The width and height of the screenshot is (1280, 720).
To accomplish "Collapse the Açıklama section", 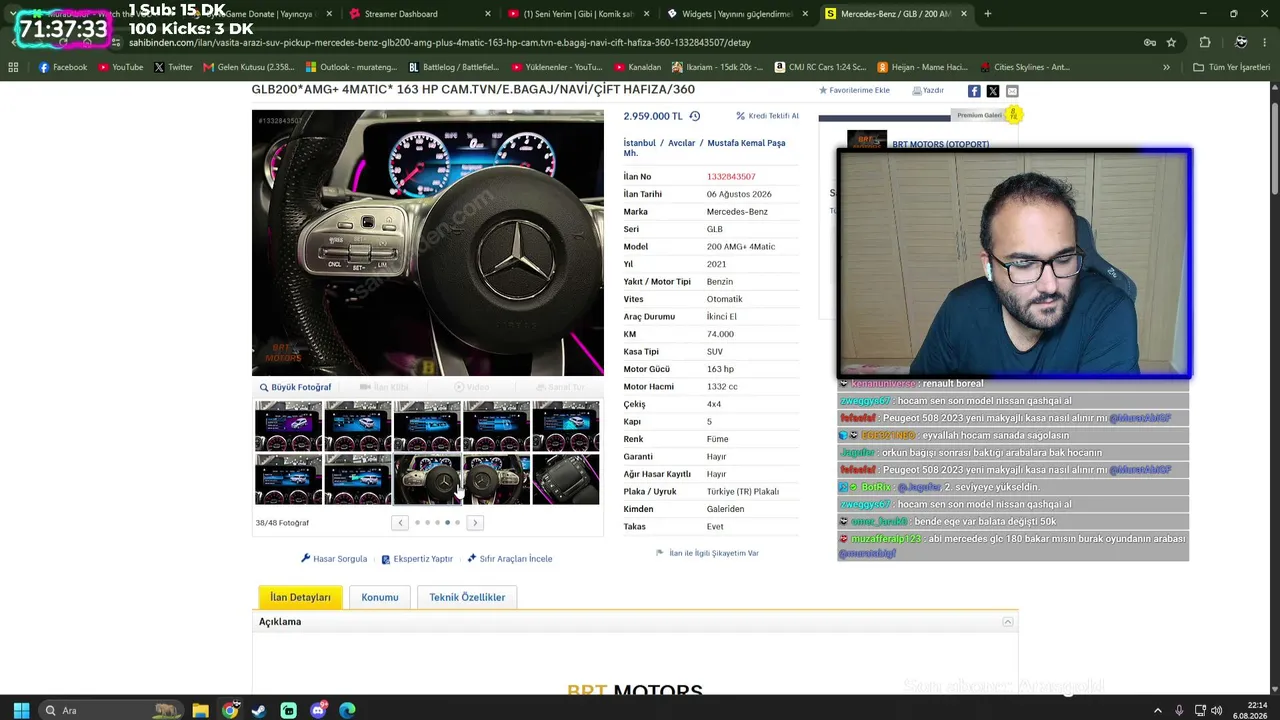I will [x=1007, y=622].
